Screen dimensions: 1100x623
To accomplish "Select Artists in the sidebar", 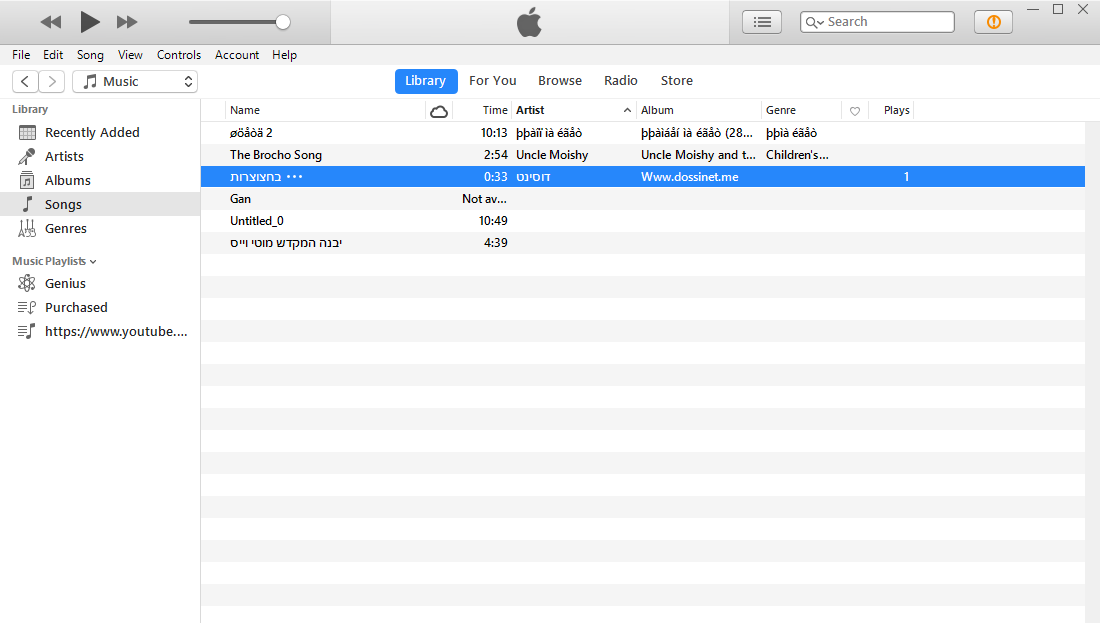I will pyautogui.click(x=100, y=156).
